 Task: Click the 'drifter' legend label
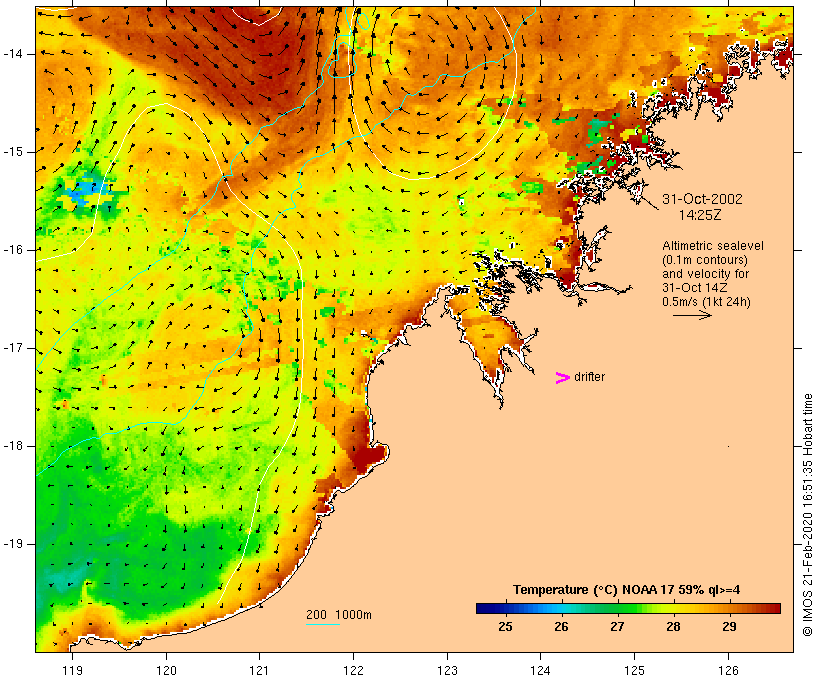pos(589,377)
